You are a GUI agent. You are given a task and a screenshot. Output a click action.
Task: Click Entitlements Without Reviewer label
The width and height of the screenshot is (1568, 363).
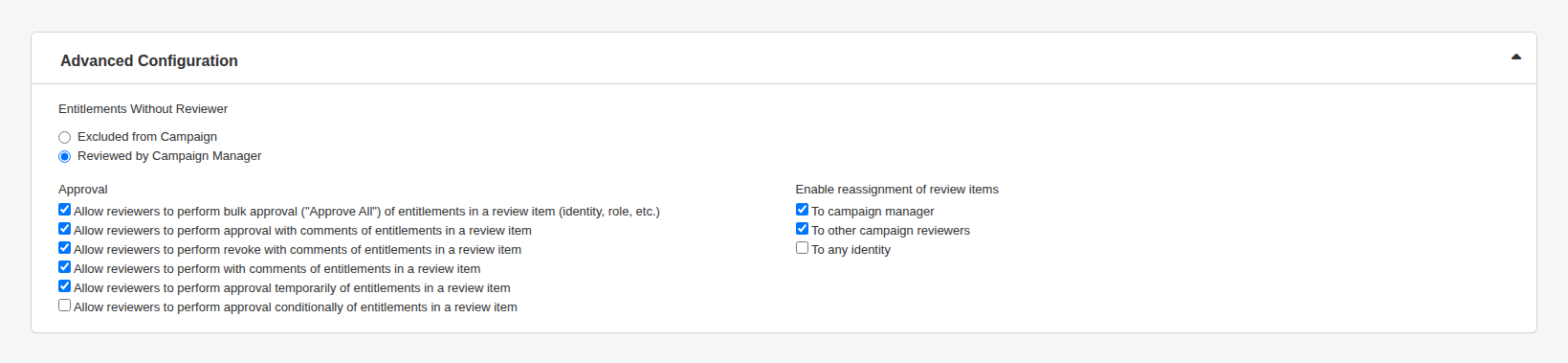click(143, 109)
